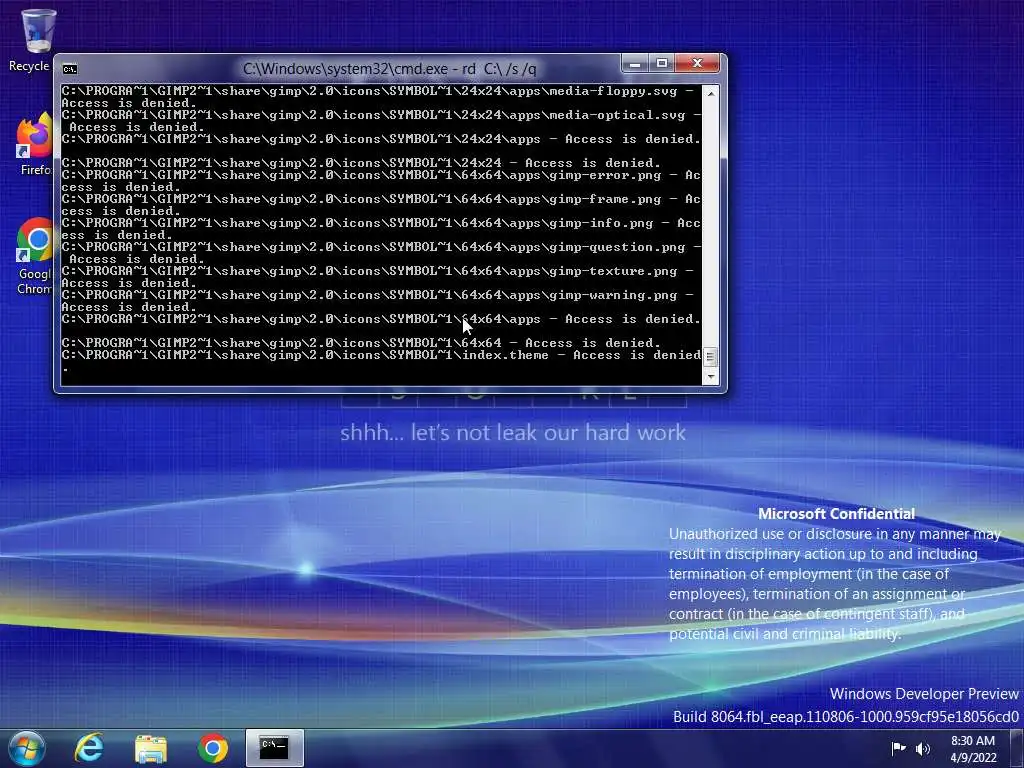Click the console scrollbar down arrow

(x=711, y=377)
